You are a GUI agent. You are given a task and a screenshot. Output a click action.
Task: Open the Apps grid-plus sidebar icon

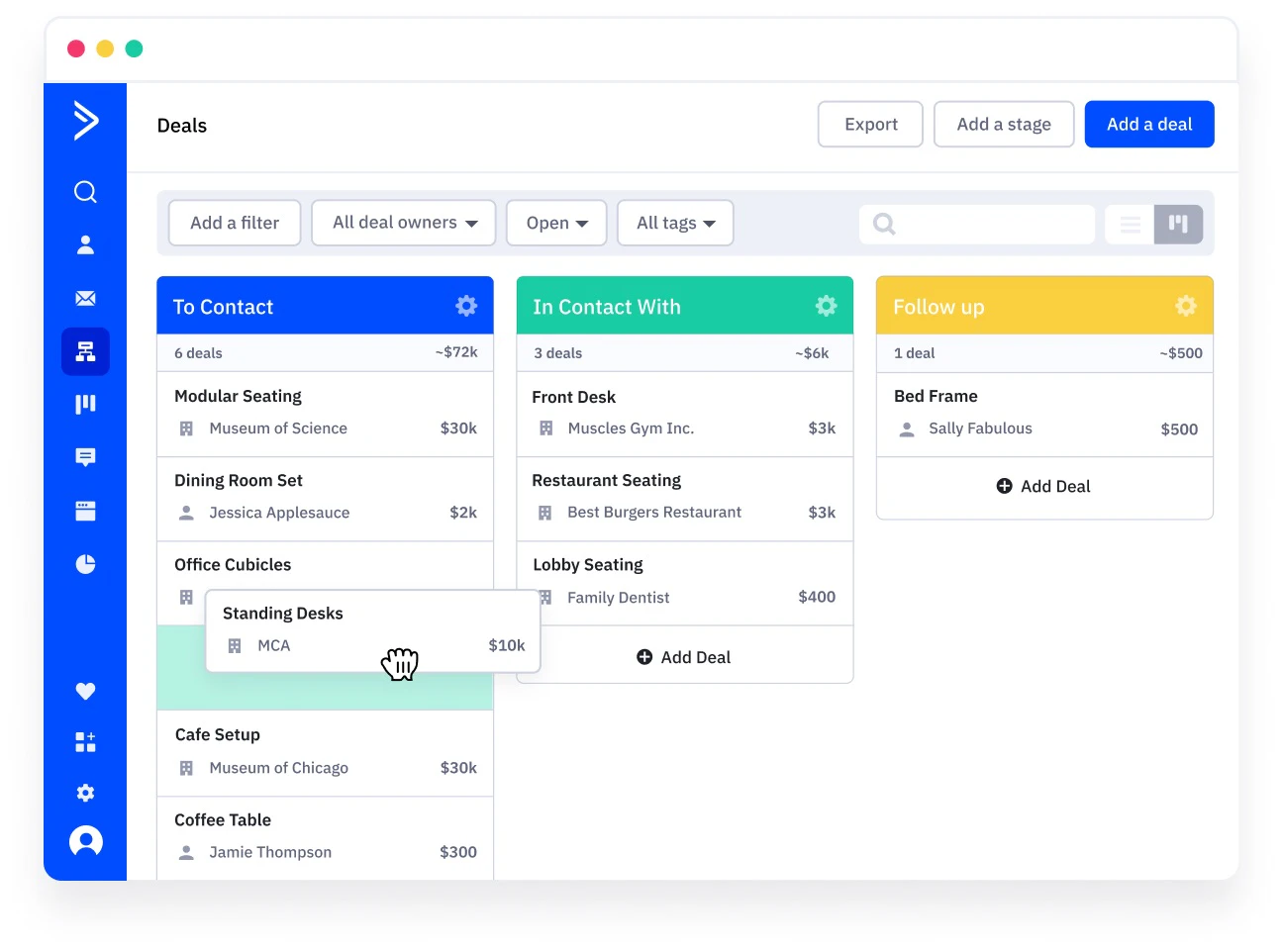click(85, 742)
